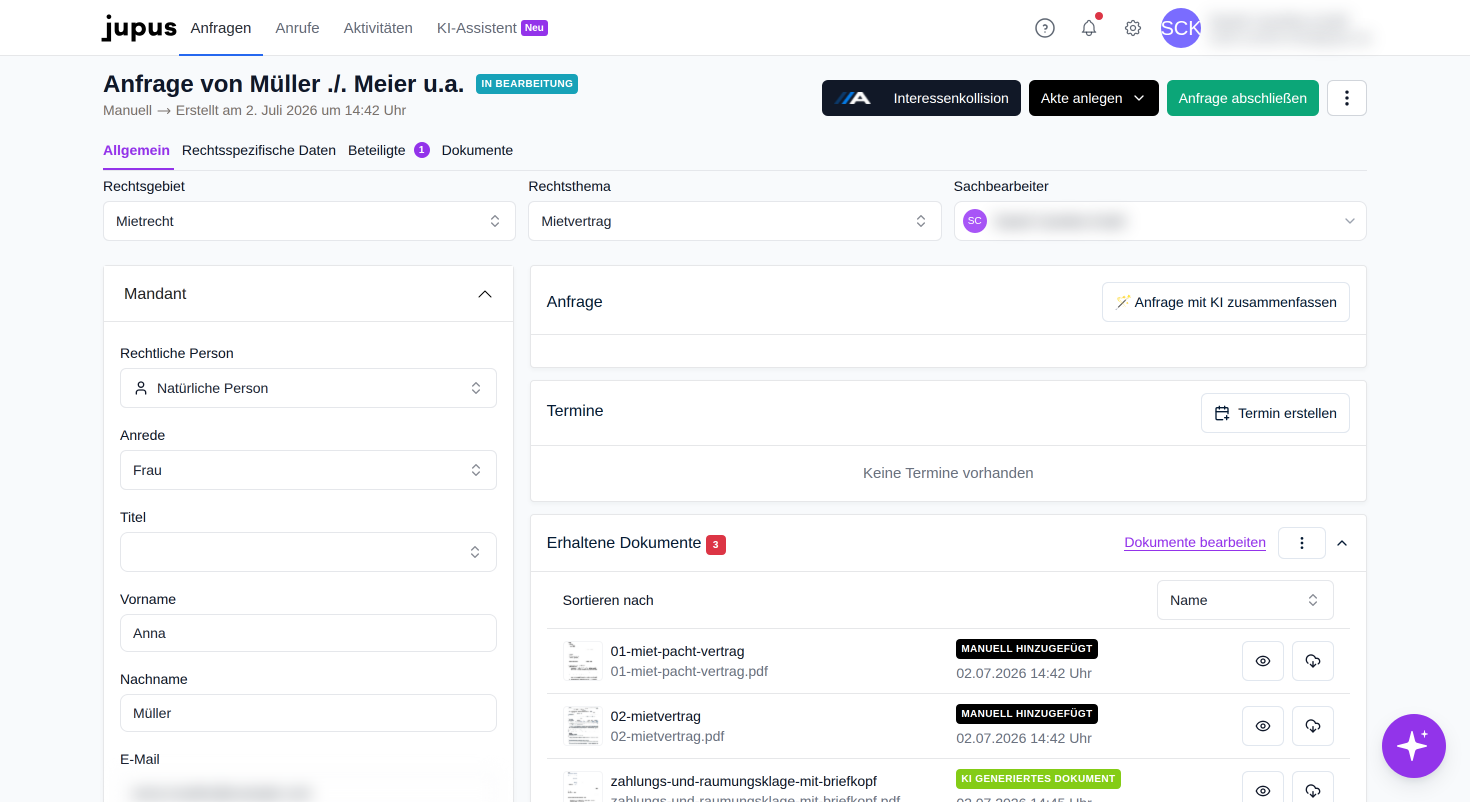1470x802 pixels.
Task: Open the Dokumente bearbeiten link
Action: click(x=1195, y=543)
